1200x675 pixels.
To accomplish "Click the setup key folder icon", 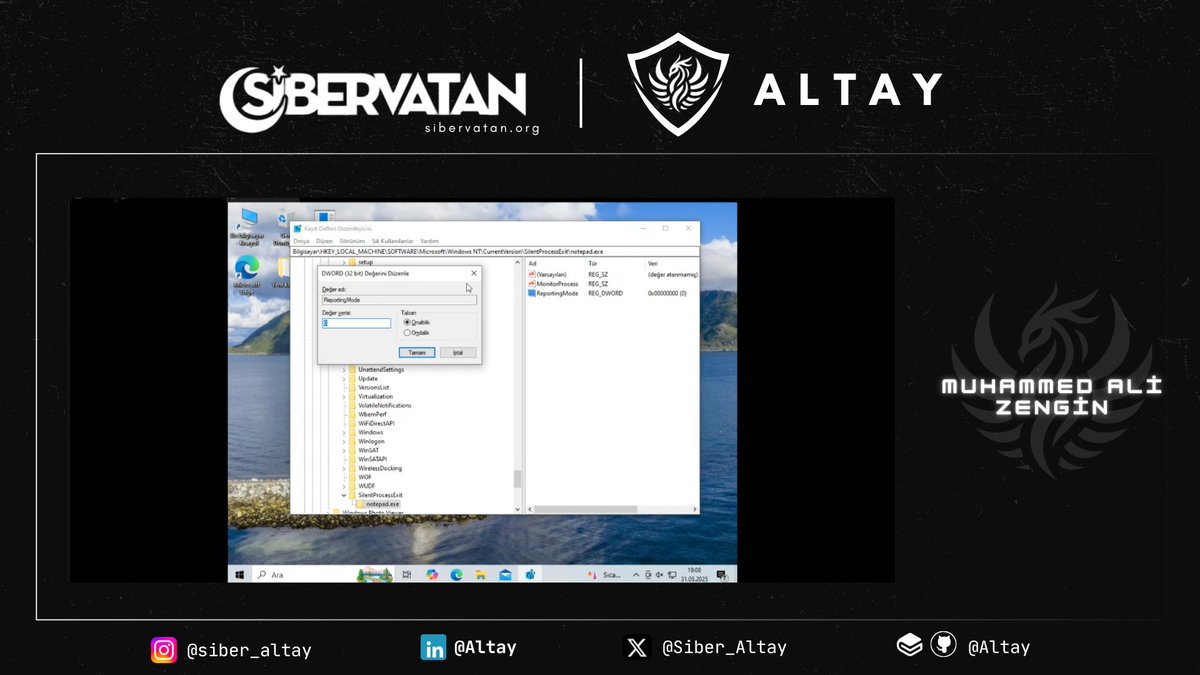I will pyautogui.click(x=352, y=262).
